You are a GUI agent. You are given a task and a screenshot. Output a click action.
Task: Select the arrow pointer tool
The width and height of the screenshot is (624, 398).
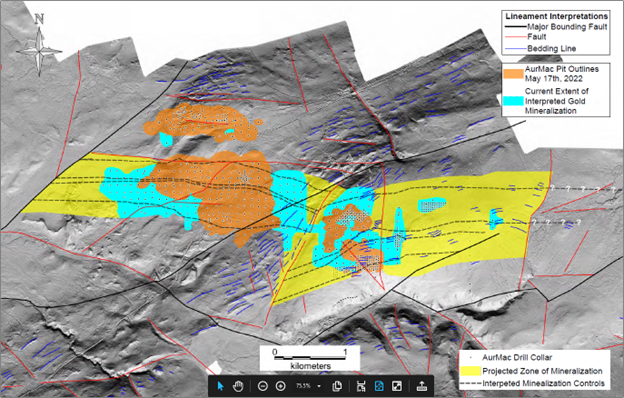220,386
